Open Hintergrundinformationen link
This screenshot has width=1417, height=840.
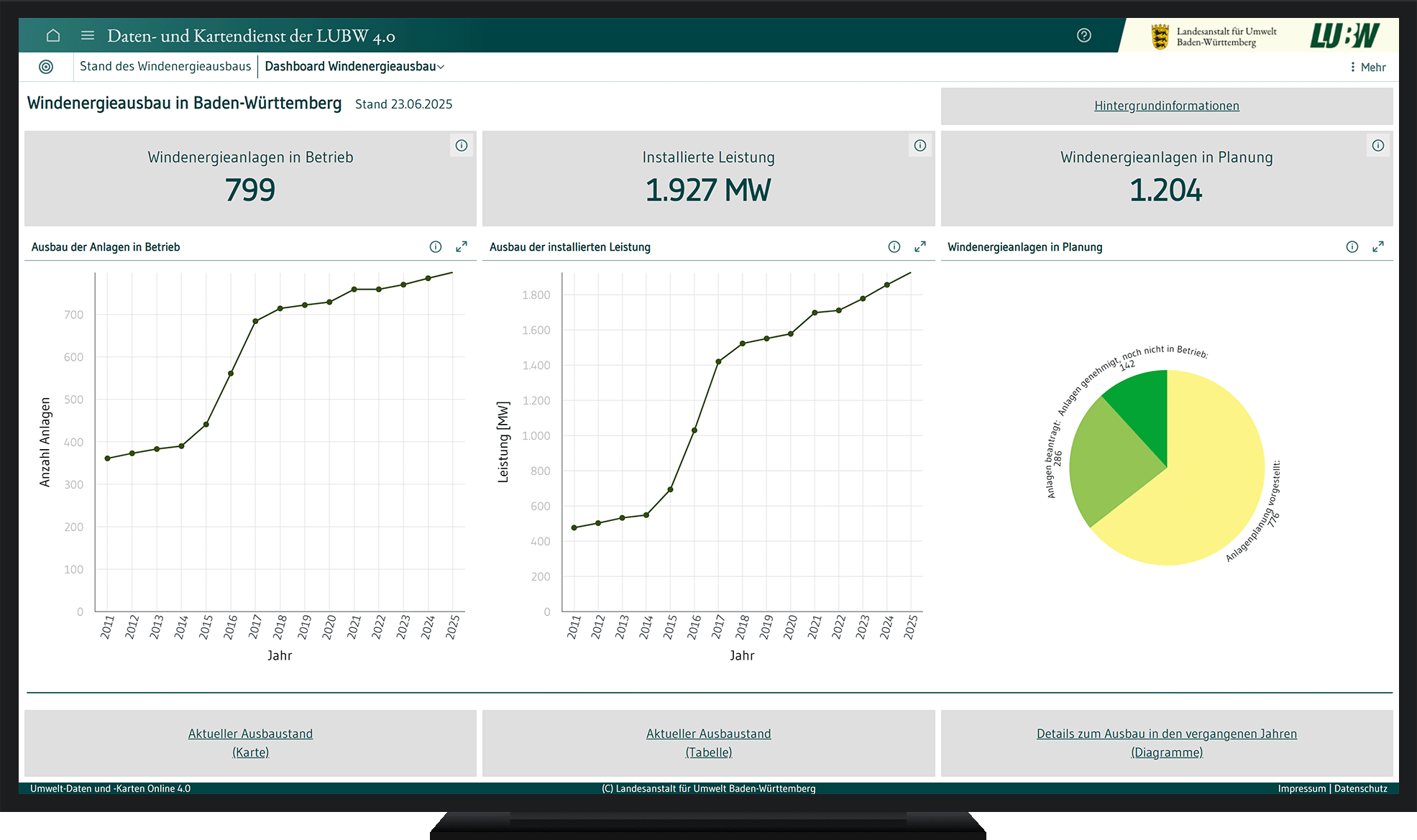coord(1166,106)
